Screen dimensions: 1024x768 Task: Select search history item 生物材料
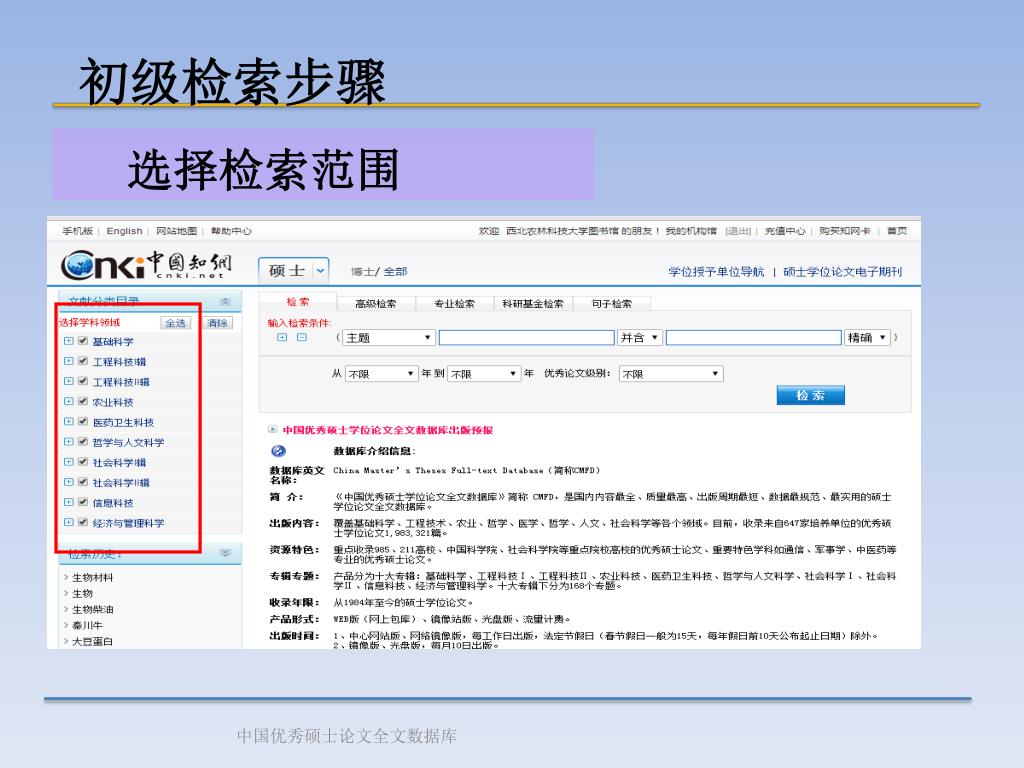click(x=93, y=577)
